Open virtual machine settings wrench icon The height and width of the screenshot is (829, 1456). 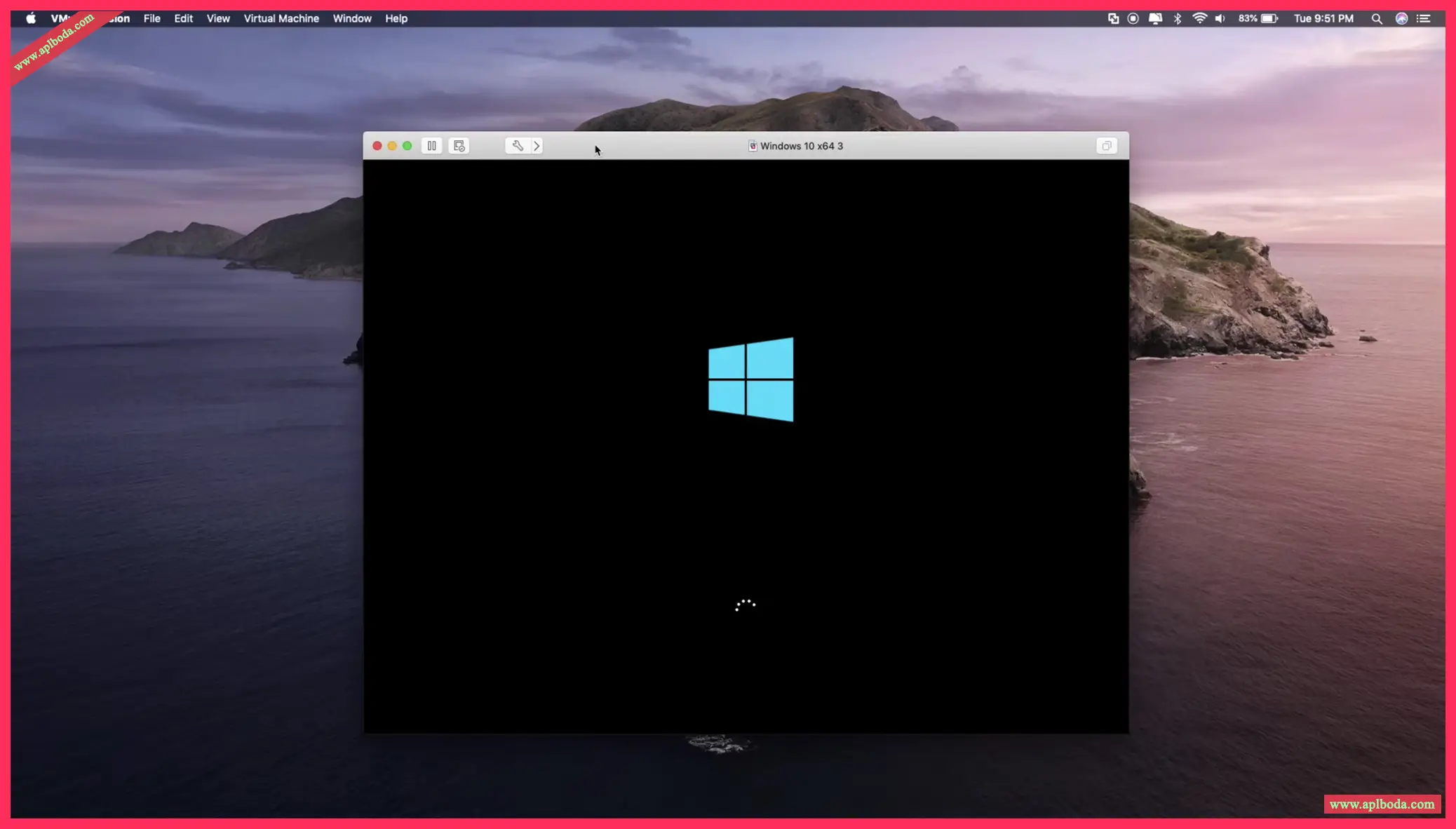[518, 146]
